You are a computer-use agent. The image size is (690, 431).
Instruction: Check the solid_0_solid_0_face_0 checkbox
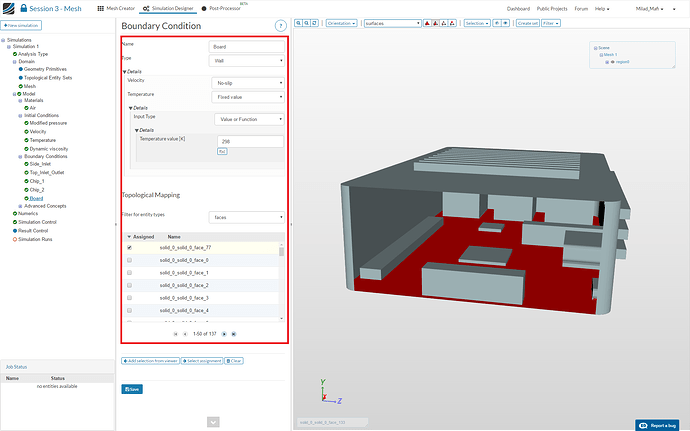pyautogui.click(x=129, y=260)
